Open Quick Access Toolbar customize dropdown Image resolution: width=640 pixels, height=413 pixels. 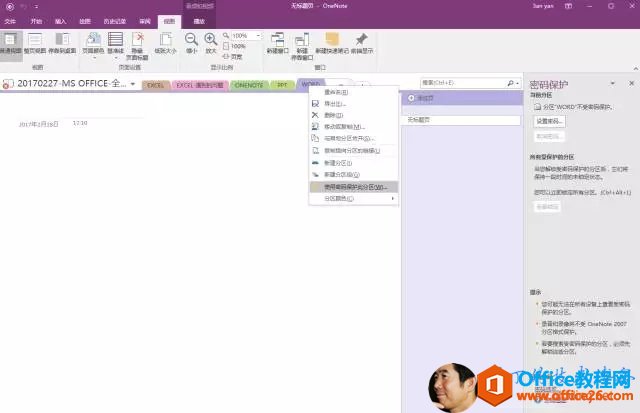tap(36, 7)
